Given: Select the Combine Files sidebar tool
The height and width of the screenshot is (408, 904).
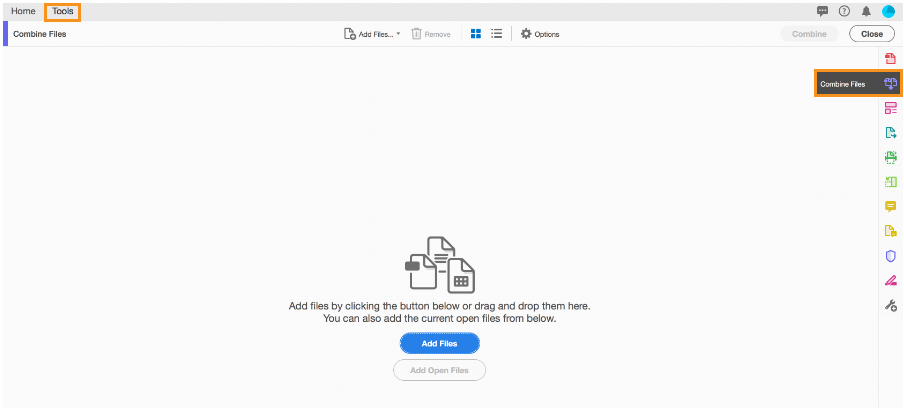Looking at the screenshot, I should [858, 84].
